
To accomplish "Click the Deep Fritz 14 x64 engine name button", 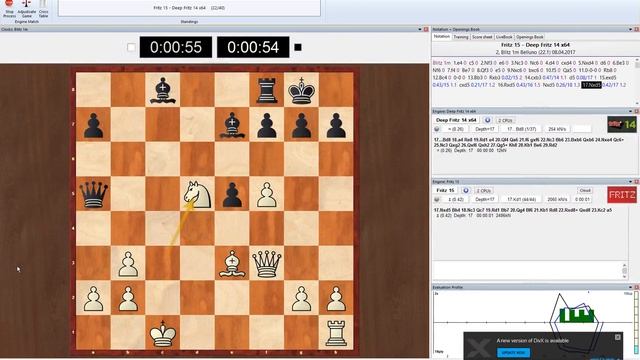I will (x=456, y=120).
